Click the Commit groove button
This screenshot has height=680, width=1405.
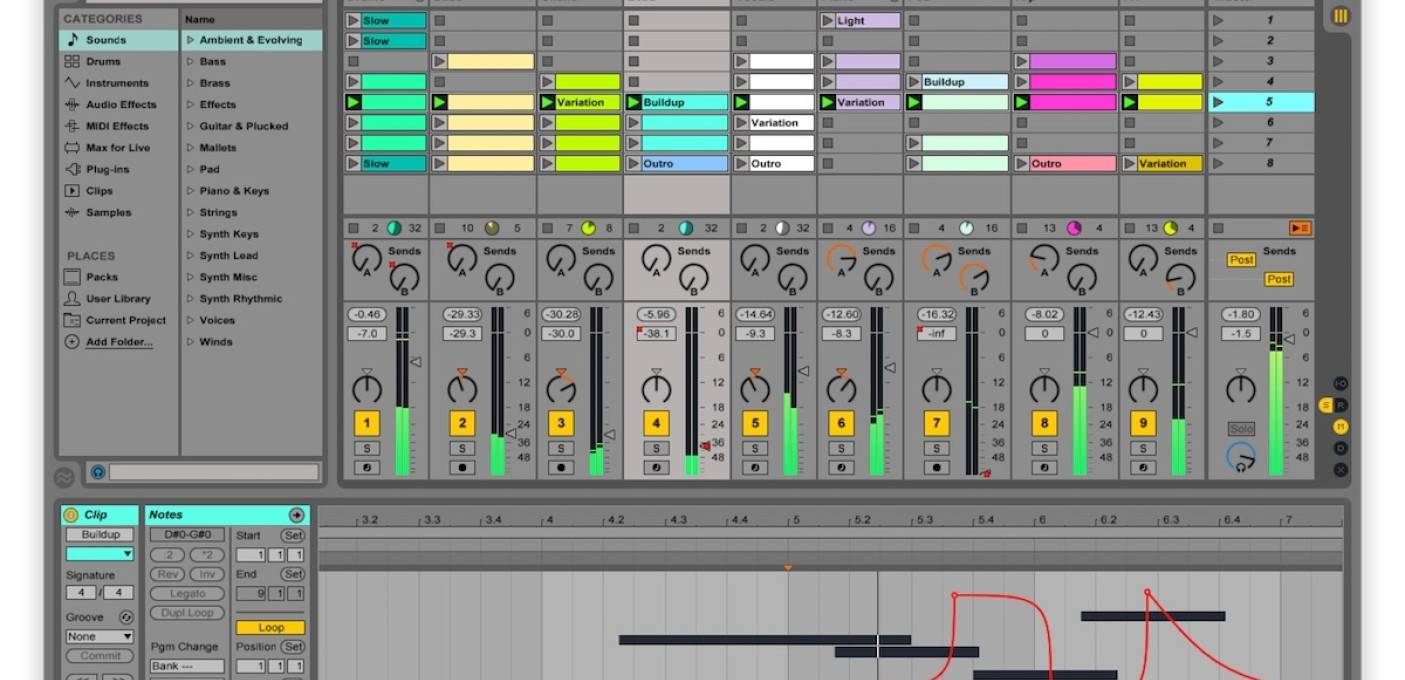102,655
